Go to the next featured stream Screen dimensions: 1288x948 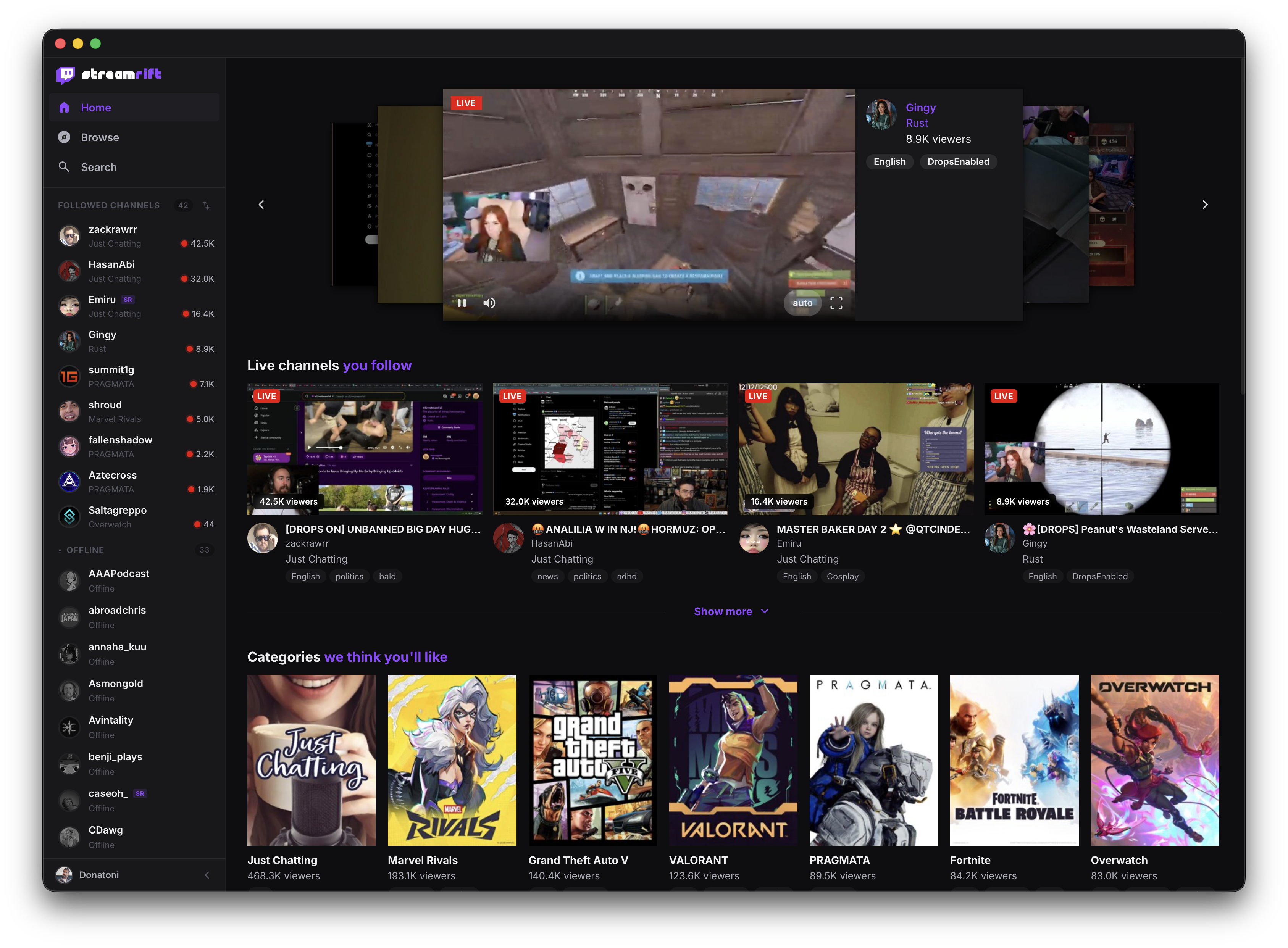pyautogui.click(x=1205, y=205)
